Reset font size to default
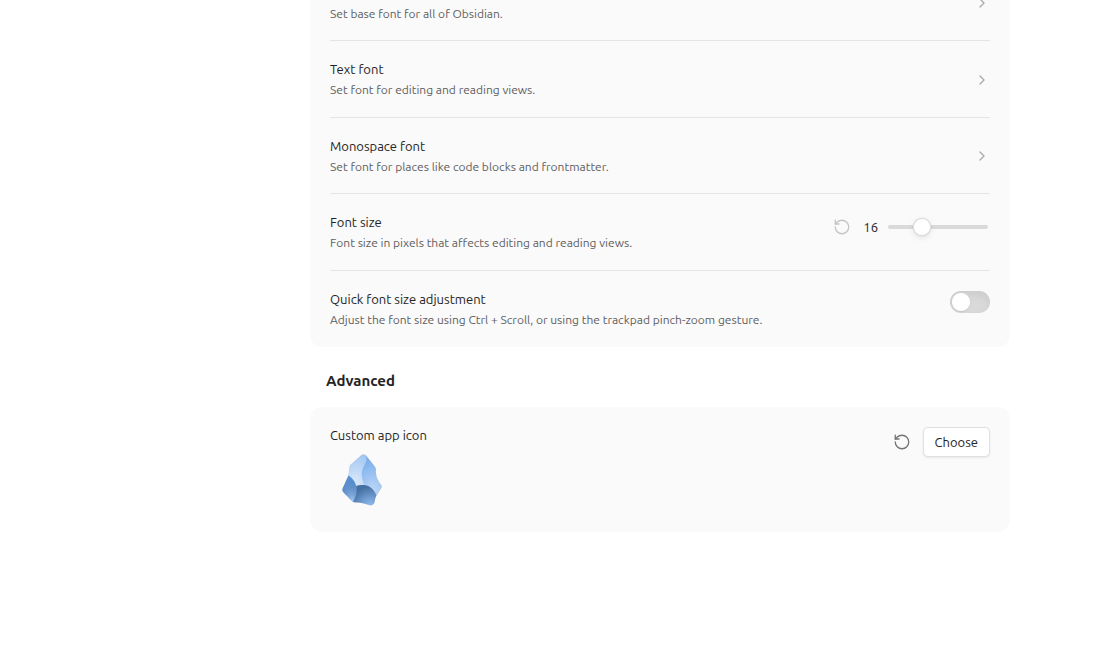The width and height of the screenshot is (1108, 672). pos(841,227)
